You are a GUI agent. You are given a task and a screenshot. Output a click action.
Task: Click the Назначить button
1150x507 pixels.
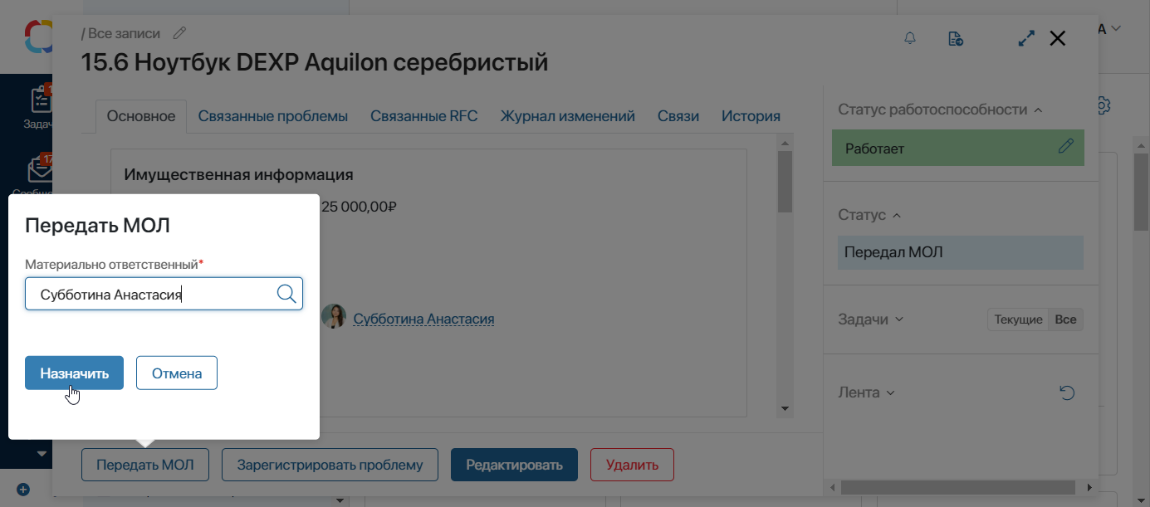click(x=74, y=373)
